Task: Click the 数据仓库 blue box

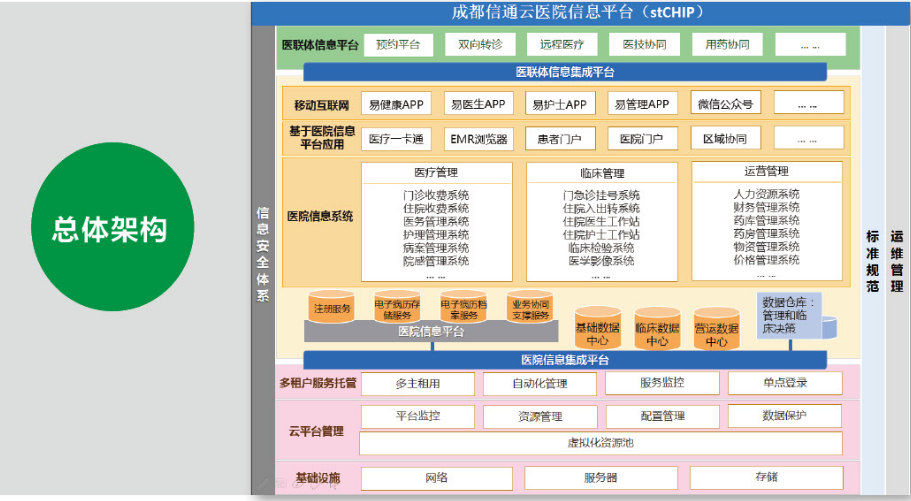Action: 789,316
